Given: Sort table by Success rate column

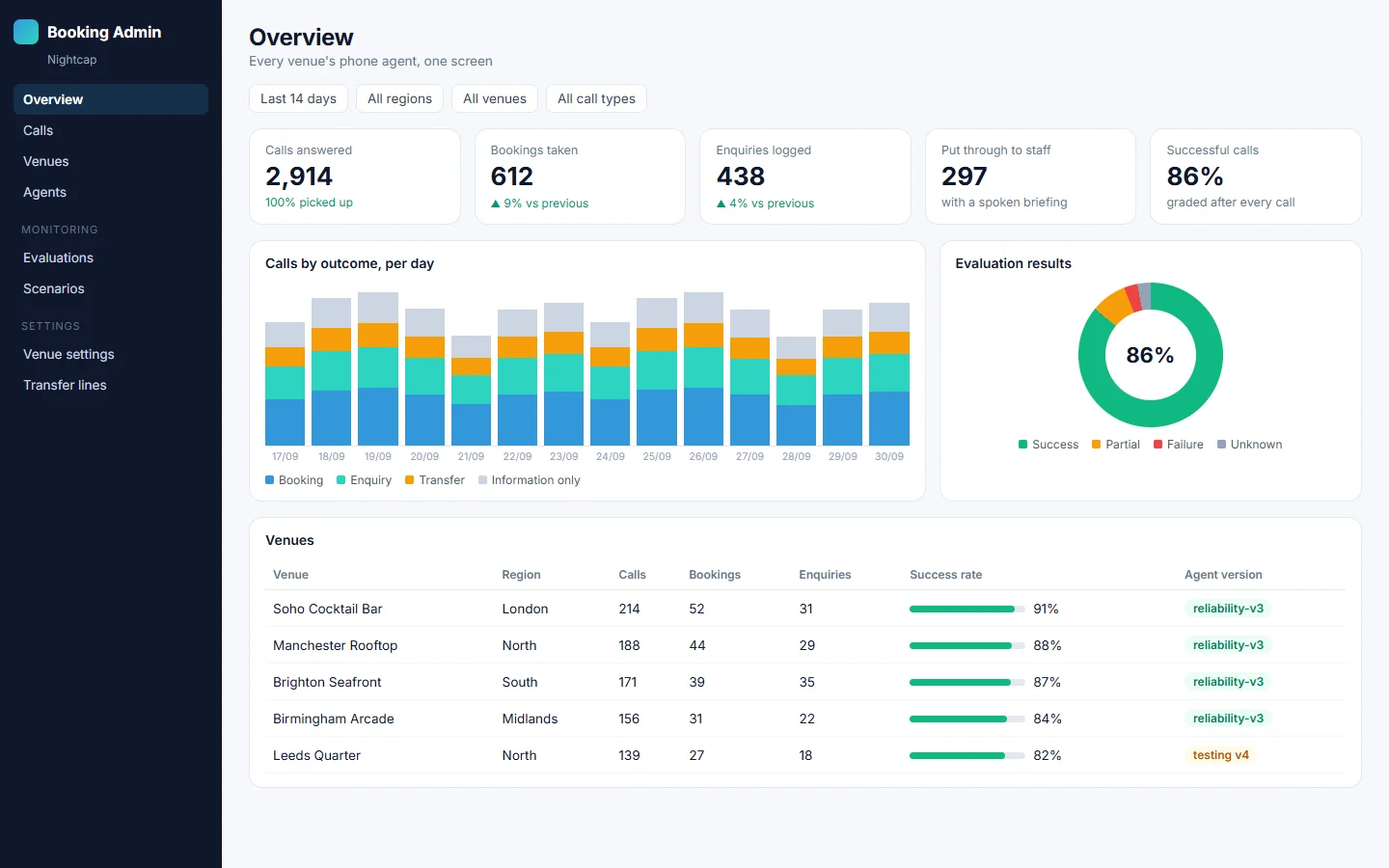Looking at the screenshot, I should (x=945, y=575).
